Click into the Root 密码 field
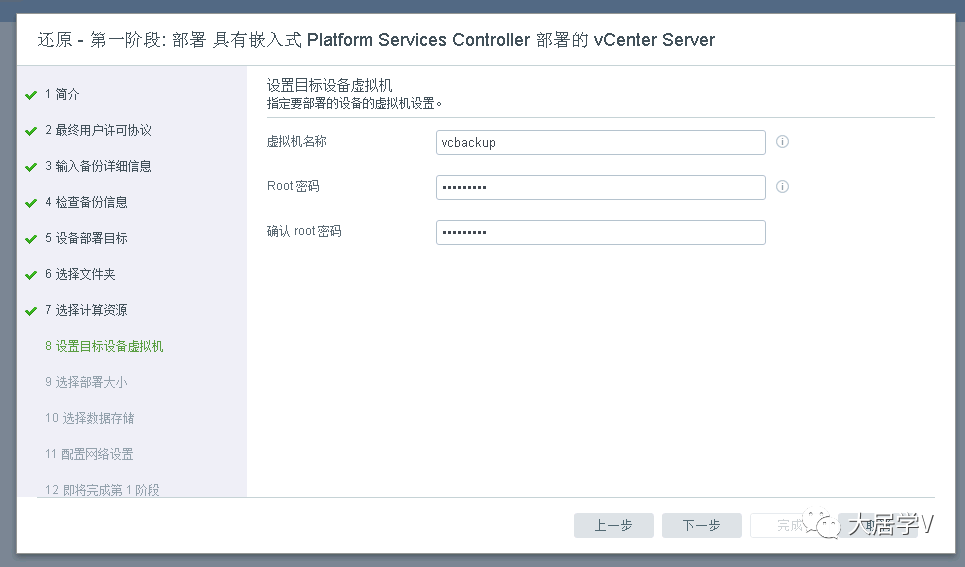 600,187
